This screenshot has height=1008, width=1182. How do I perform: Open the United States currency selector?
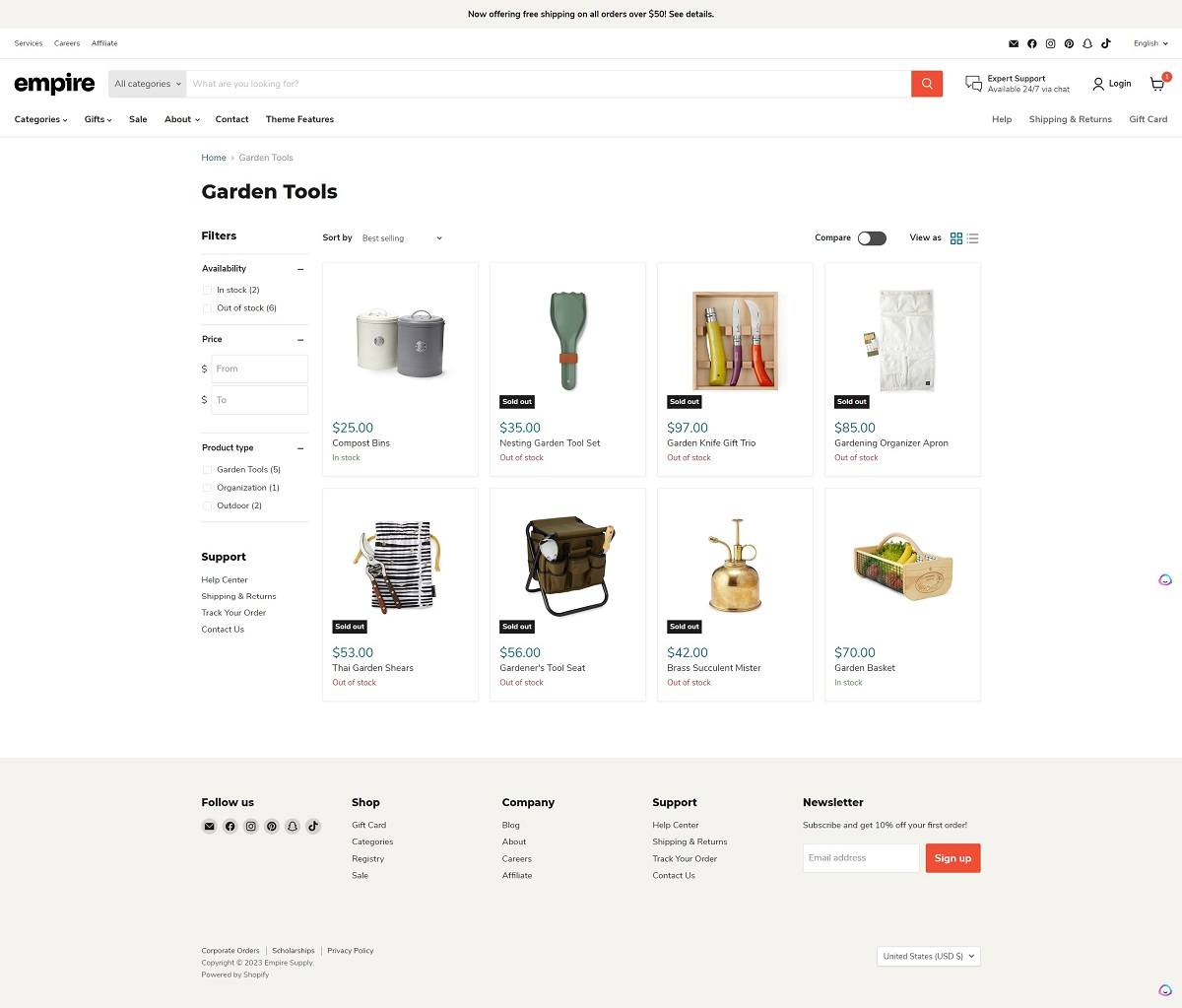[x=927, y=956]
